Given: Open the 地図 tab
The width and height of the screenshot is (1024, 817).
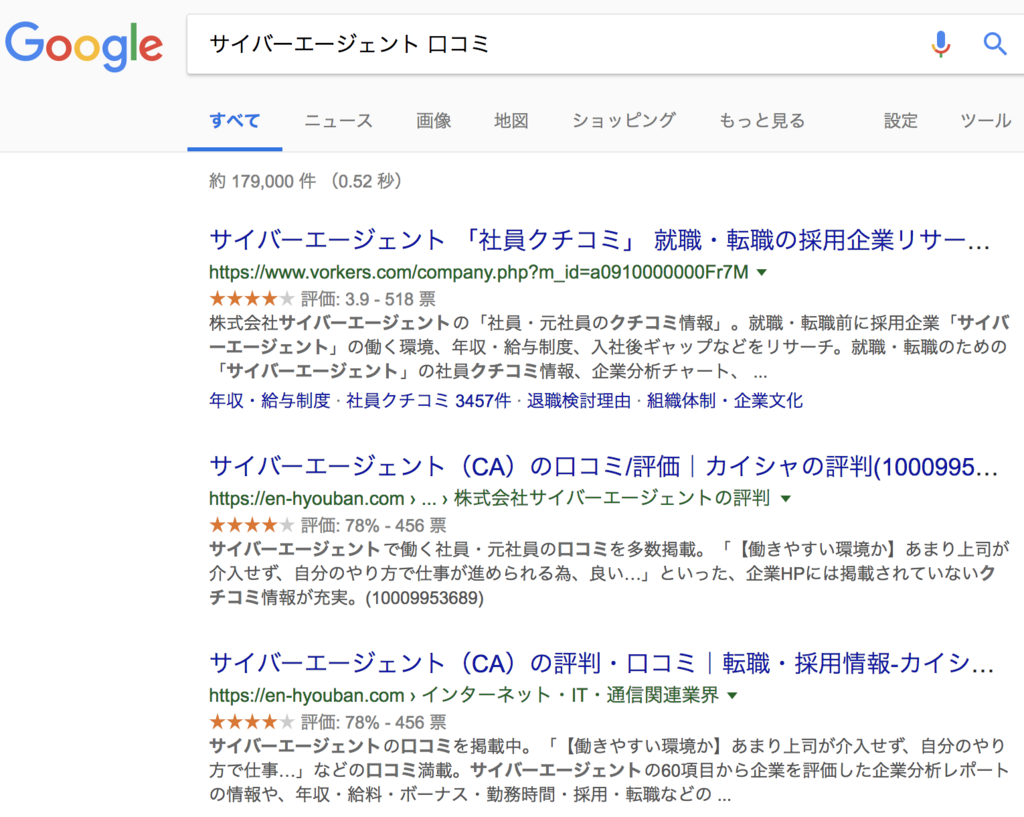Looking at the screenshot, I should pos(511,121).
